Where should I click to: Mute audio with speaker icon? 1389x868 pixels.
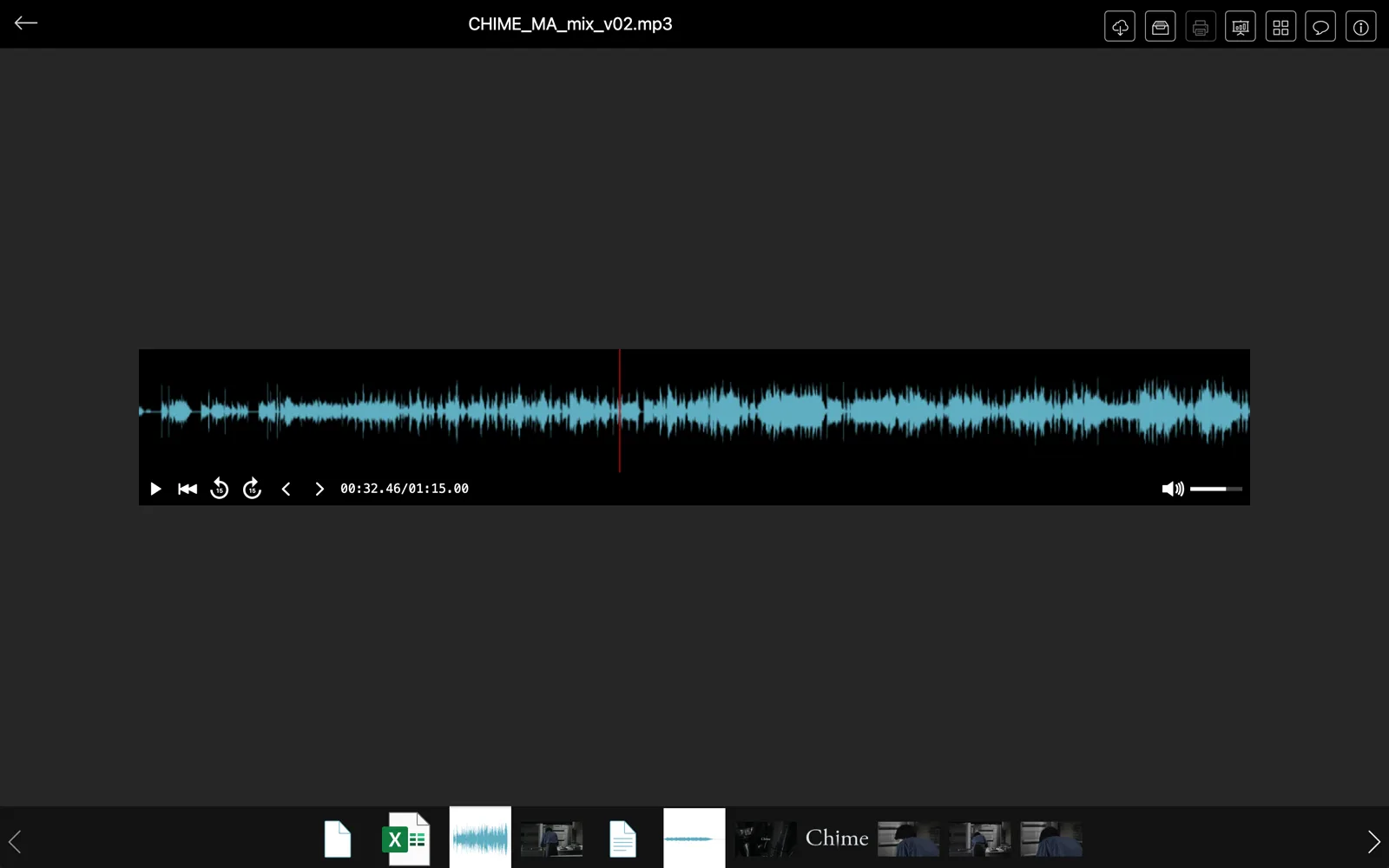click(x=1173, y=489)
